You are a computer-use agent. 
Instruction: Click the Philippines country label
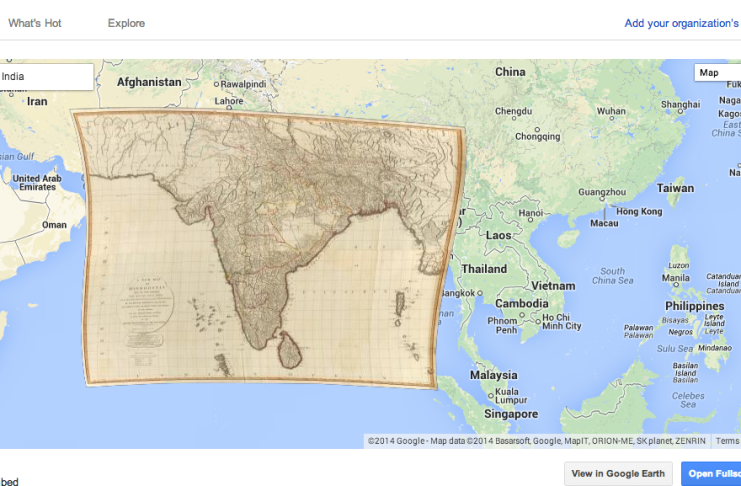(695, 306)
